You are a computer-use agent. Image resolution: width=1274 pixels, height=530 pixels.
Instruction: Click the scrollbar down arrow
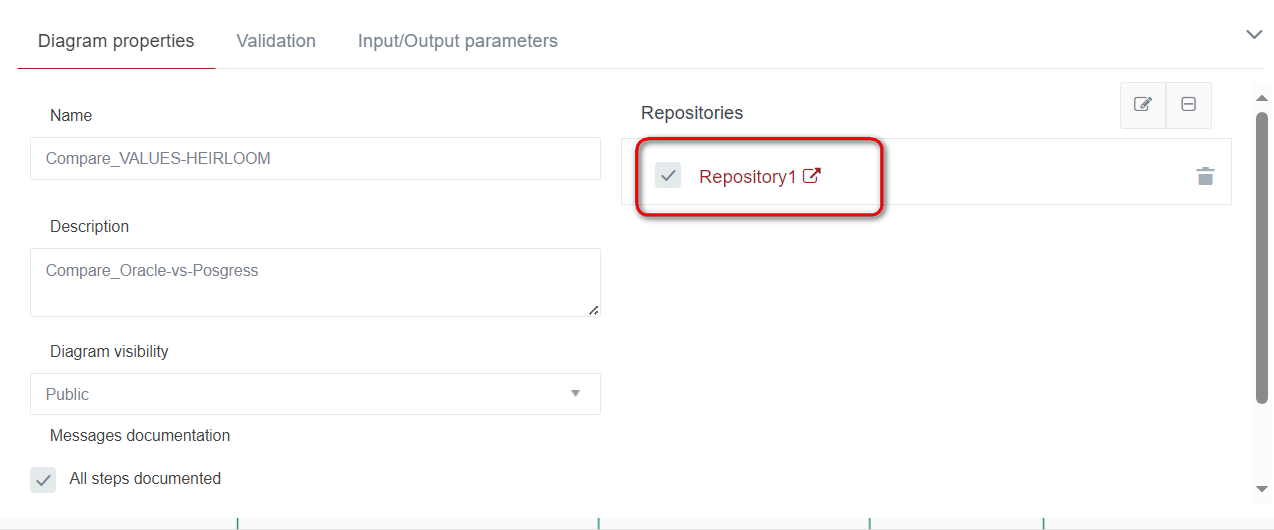click(x=1262, y=488)
